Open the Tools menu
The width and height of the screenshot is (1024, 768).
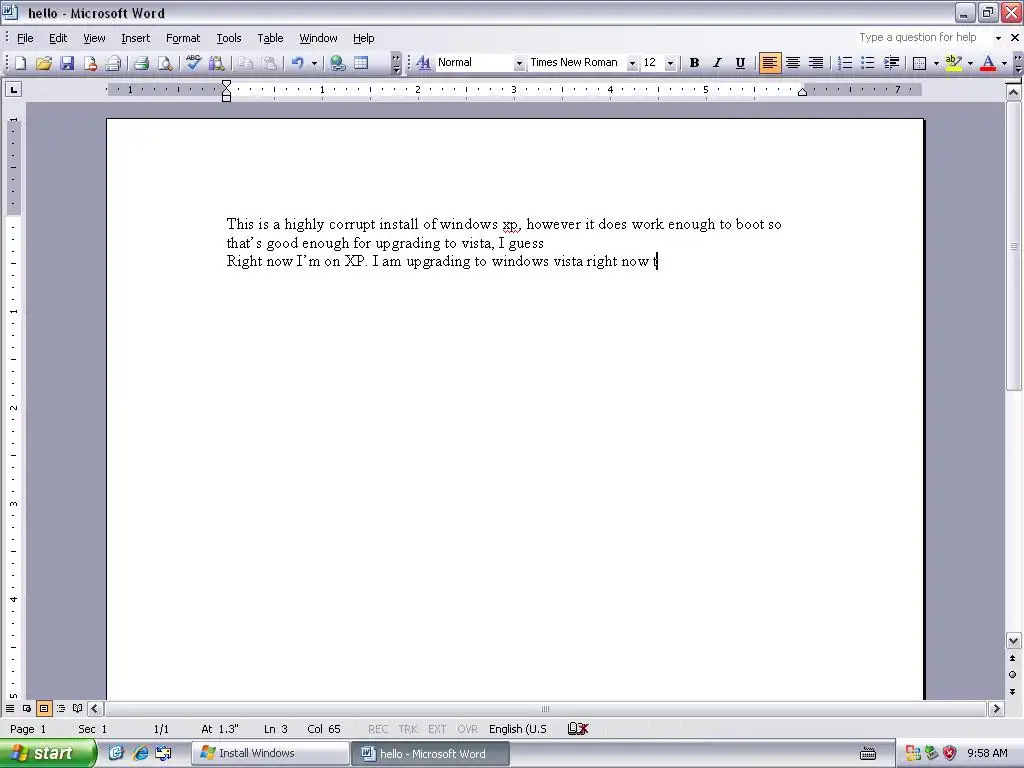click(229, 38)
